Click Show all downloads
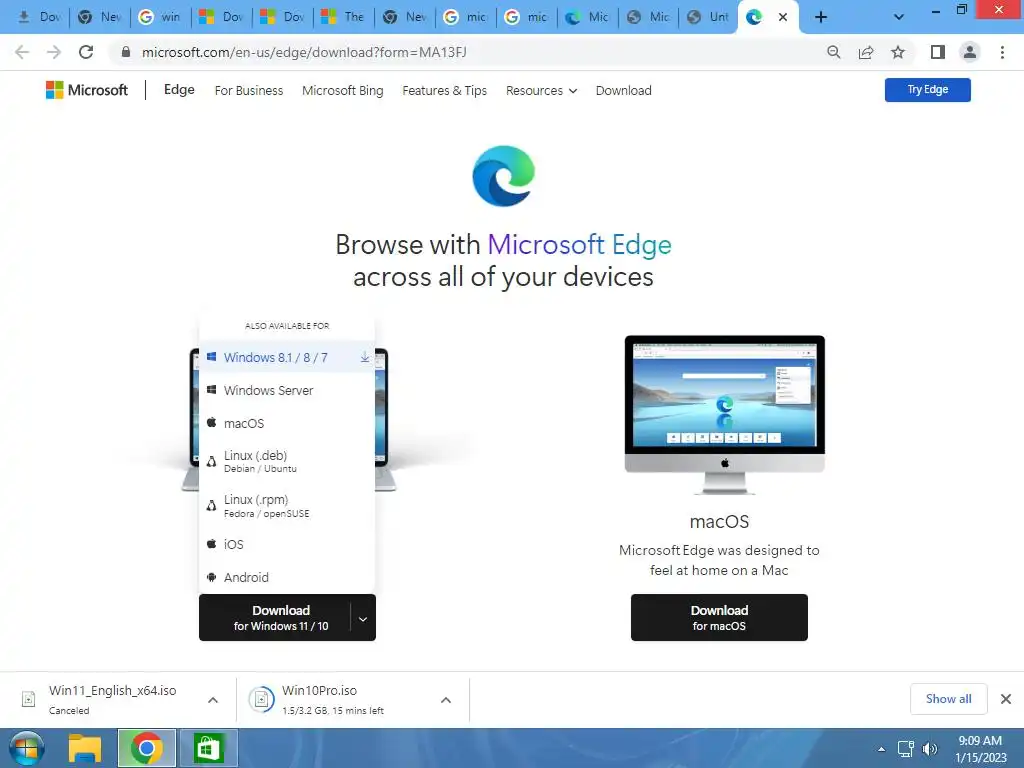The width and height of the screenshot is (1024, 768). pyautogui.click(x=948, y=699)
